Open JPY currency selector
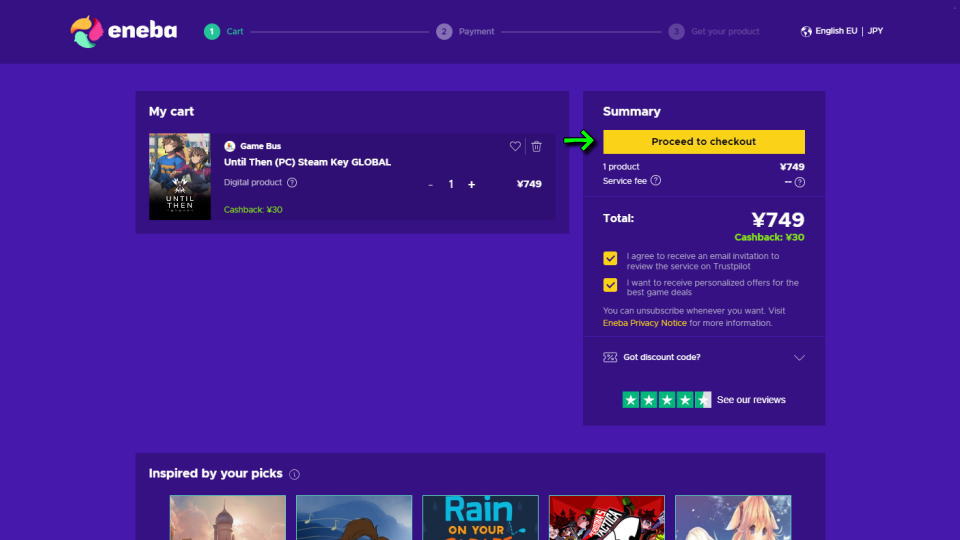Screen dimensions: 960x540 click(x=875, y=31)
